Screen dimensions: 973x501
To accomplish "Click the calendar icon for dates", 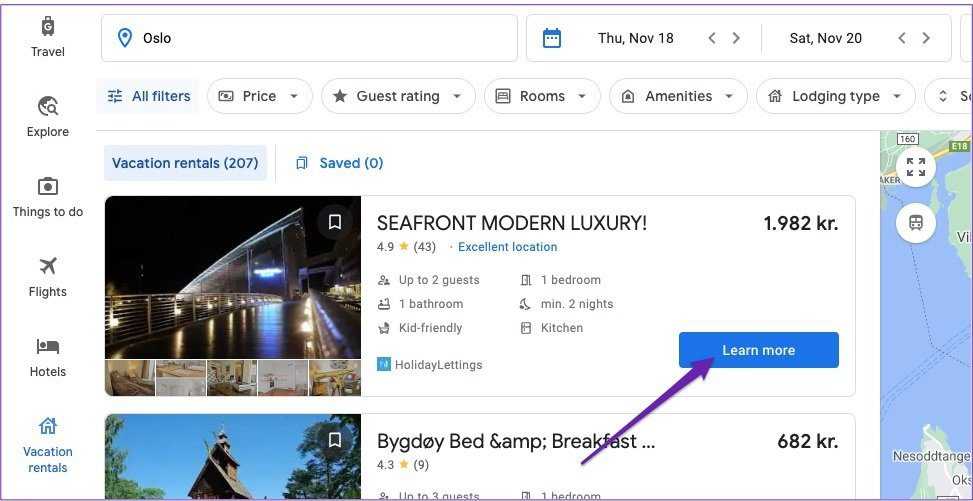I will pos(552,38).
